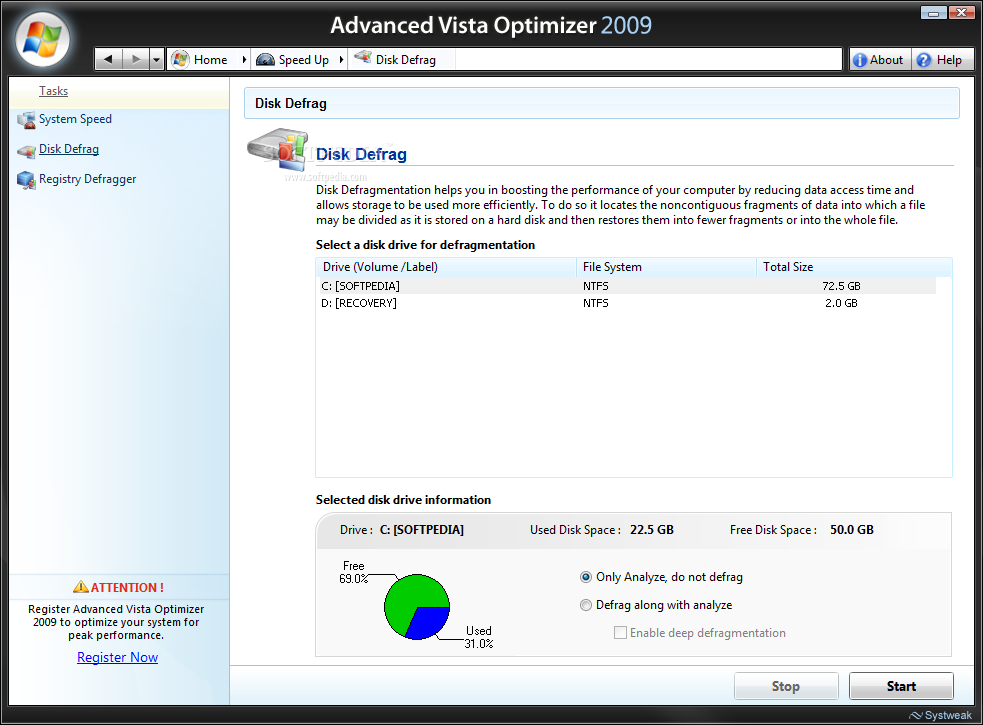Expand the arrow after Speed Up breadcrumb
Screen dimensions: 983x725
pos(341,60)
